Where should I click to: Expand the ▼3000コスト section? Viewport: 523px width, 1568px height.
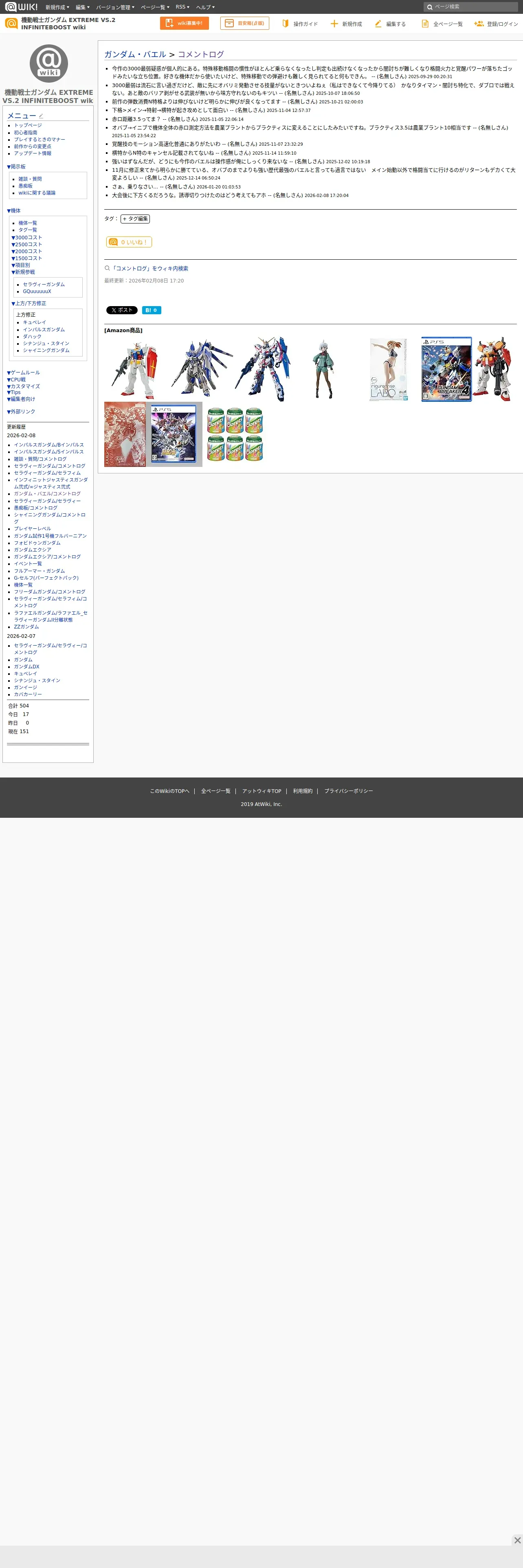tap(27, 237)
